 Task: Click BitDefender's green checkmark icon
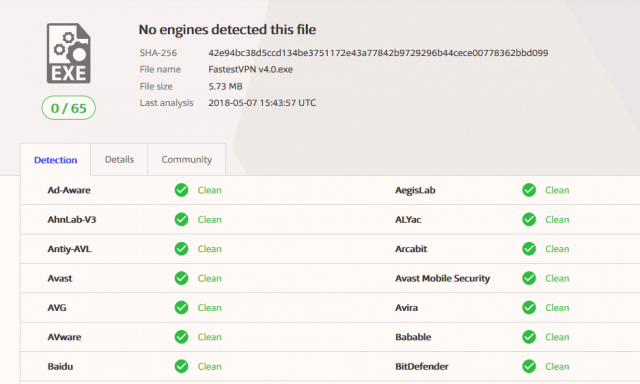point(529,366)
